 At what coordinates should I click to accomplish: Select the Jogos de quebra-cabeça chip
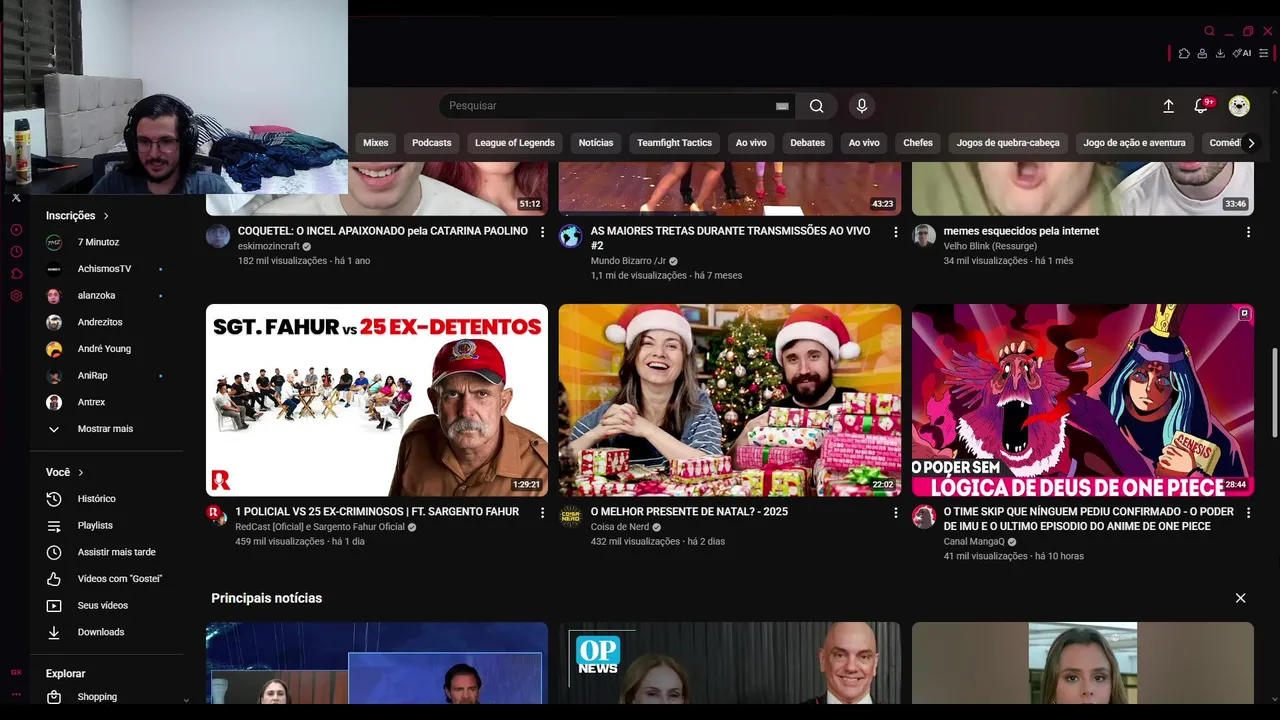pyautogui.click(x=1008, y=143)
